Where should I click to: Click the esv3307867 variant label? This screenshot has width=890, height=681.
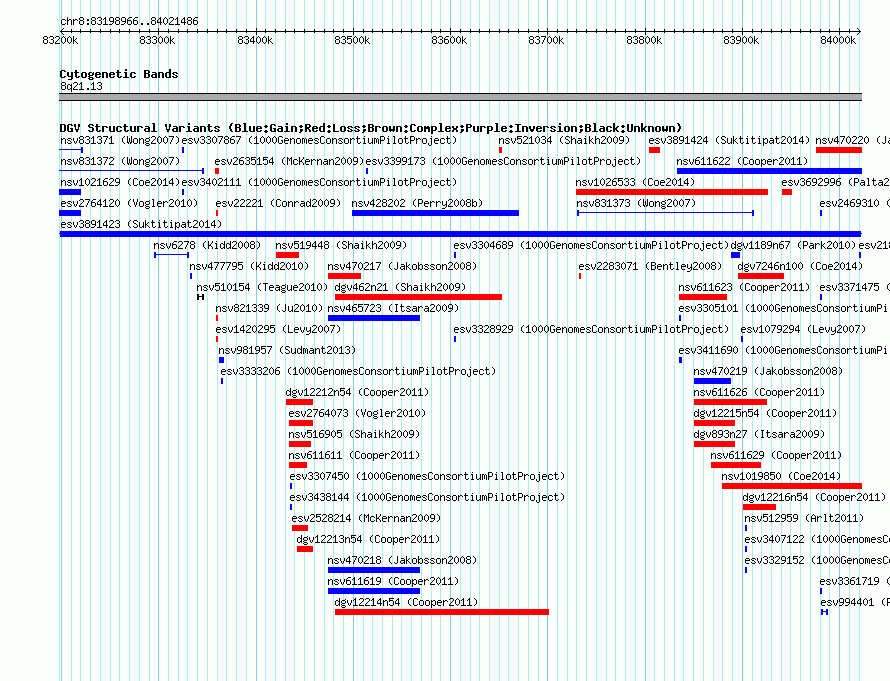click(319, 140)
